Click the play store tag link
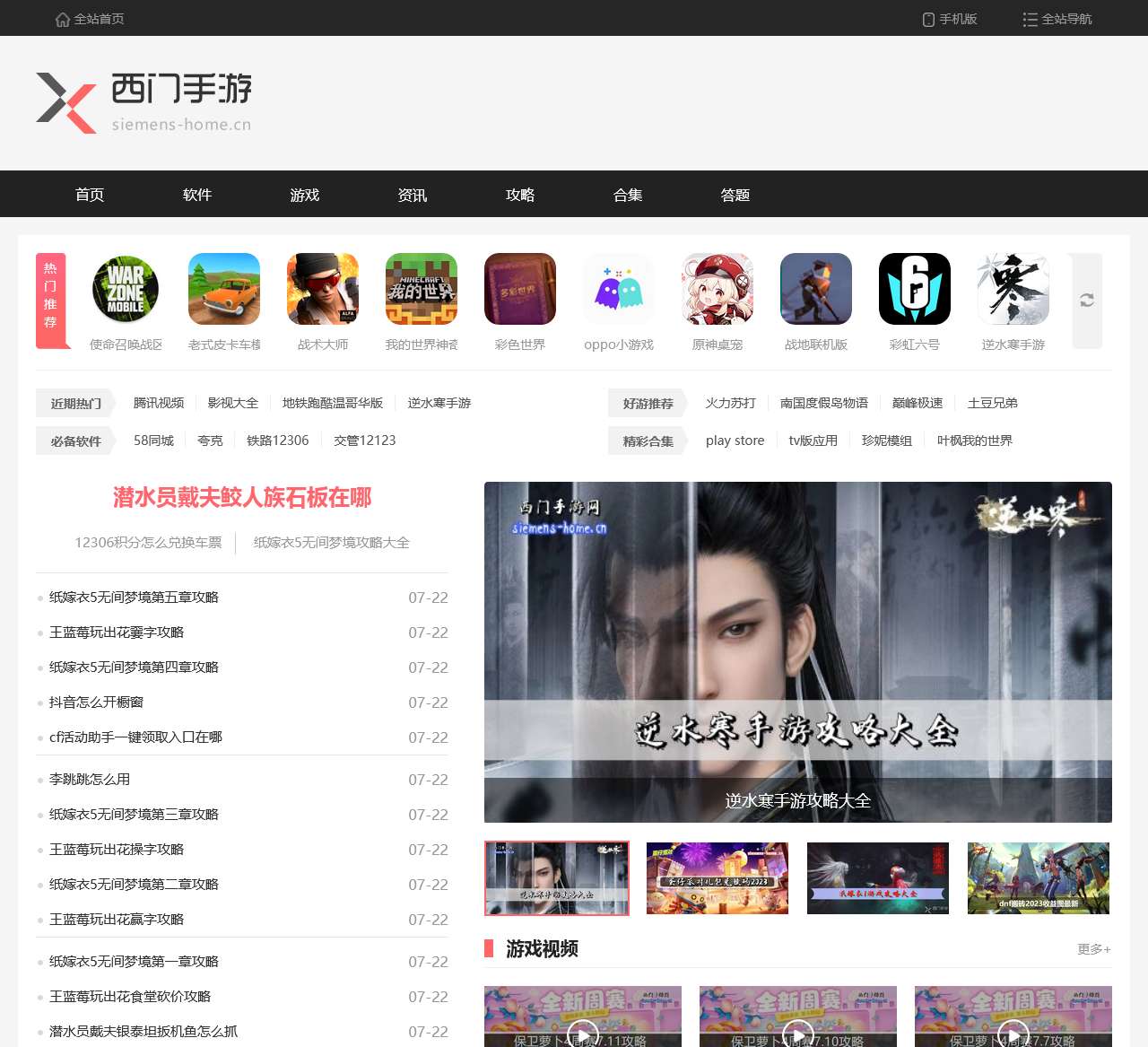The image size is (1148, 1047). click(x=734, y=441)
